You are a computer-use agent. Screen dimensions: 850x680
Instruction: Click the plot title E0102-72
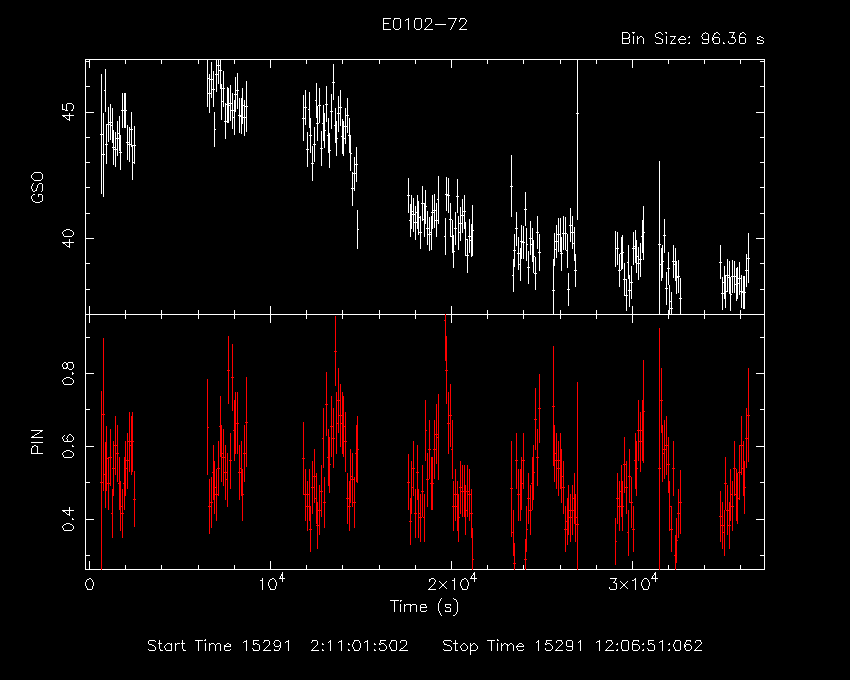424,24
